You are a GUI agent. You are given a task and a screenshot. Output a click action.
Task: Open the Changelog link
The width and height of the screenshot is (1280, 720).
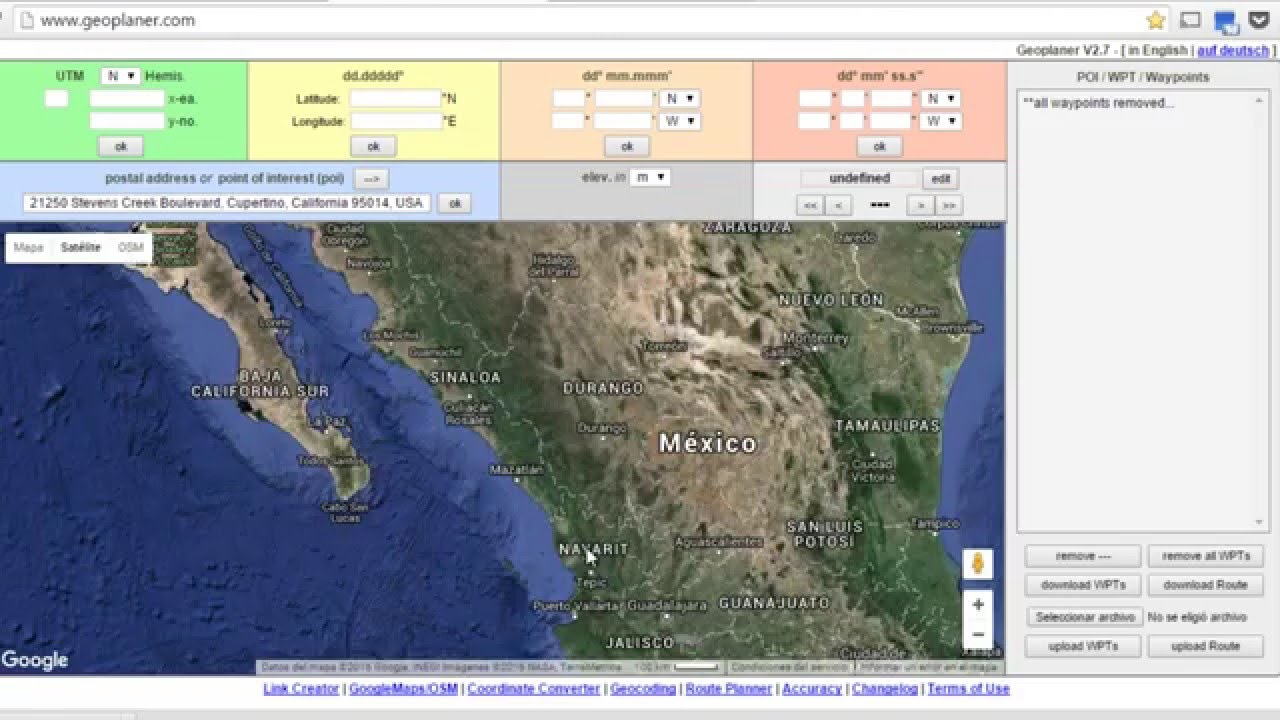884,689
